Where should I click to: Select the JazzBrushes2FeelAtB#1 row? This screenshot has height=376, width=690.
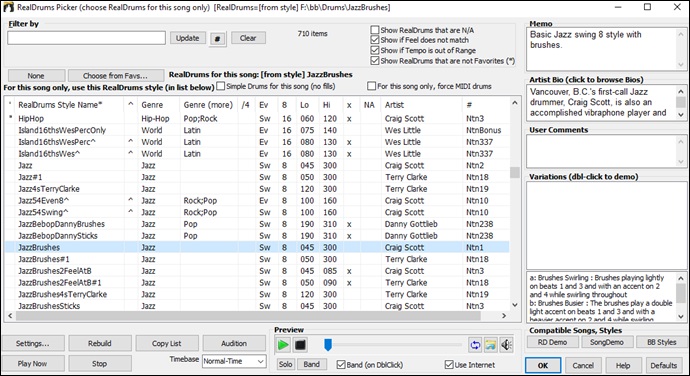coord(257,283)
